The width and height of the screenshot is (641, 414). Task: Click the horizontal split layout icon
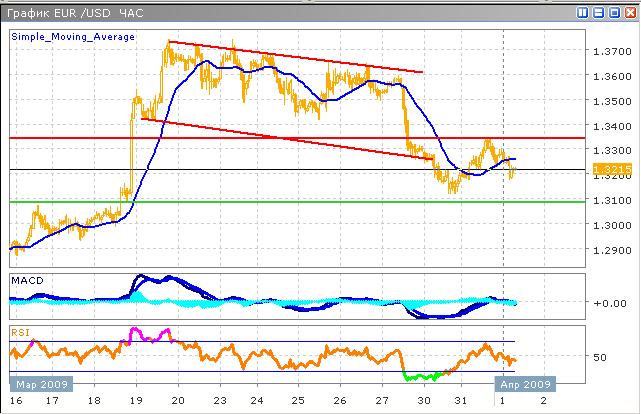tap(598, 13)
